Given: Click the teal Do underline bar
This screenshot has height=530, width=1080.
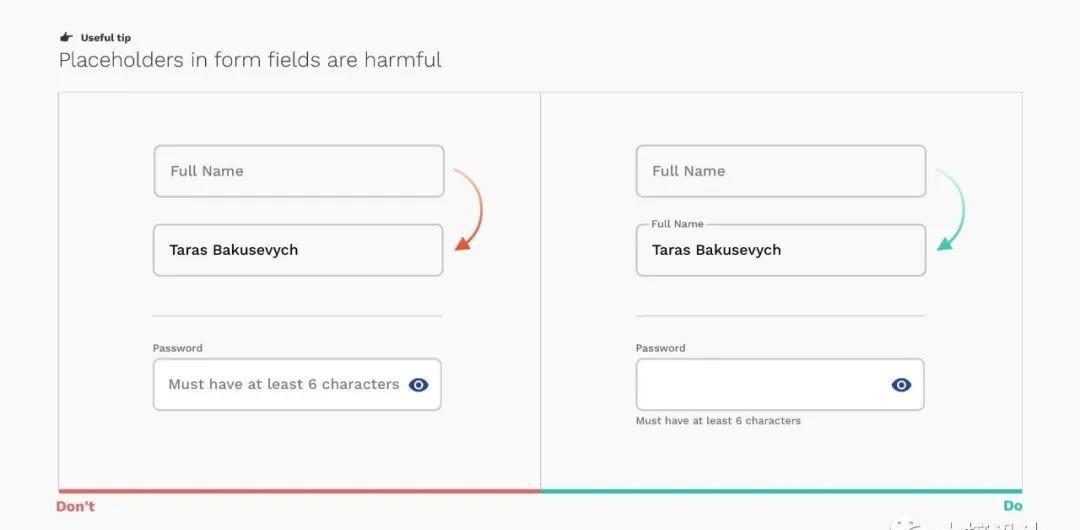Looking at the screenshot, I should pos(782,491).
